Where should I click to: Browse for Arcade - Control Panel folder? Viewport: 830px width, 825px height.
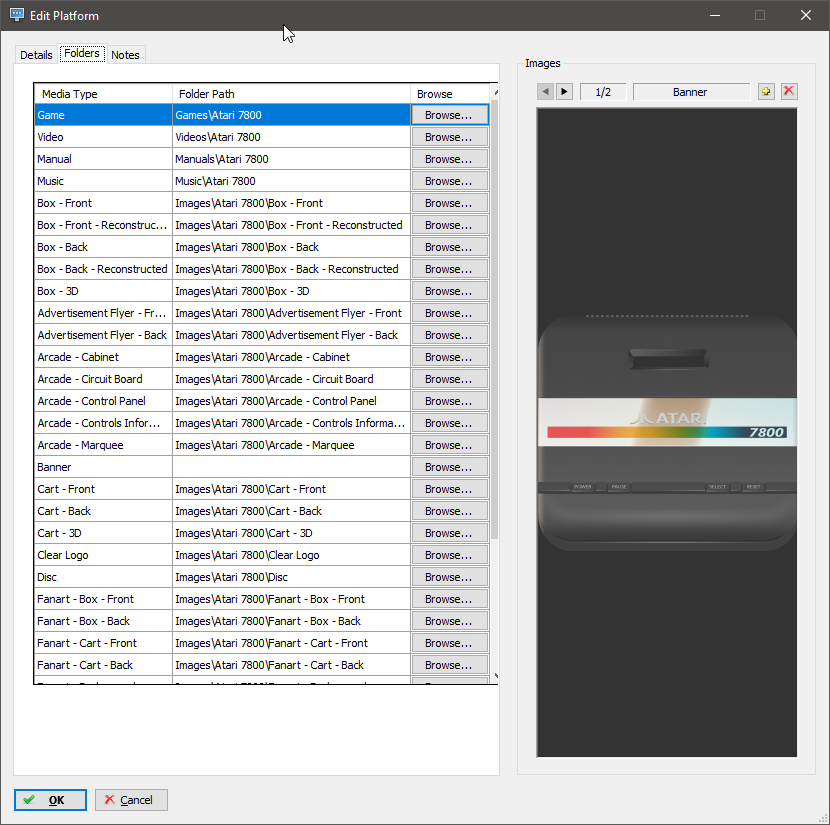point(449,401)
